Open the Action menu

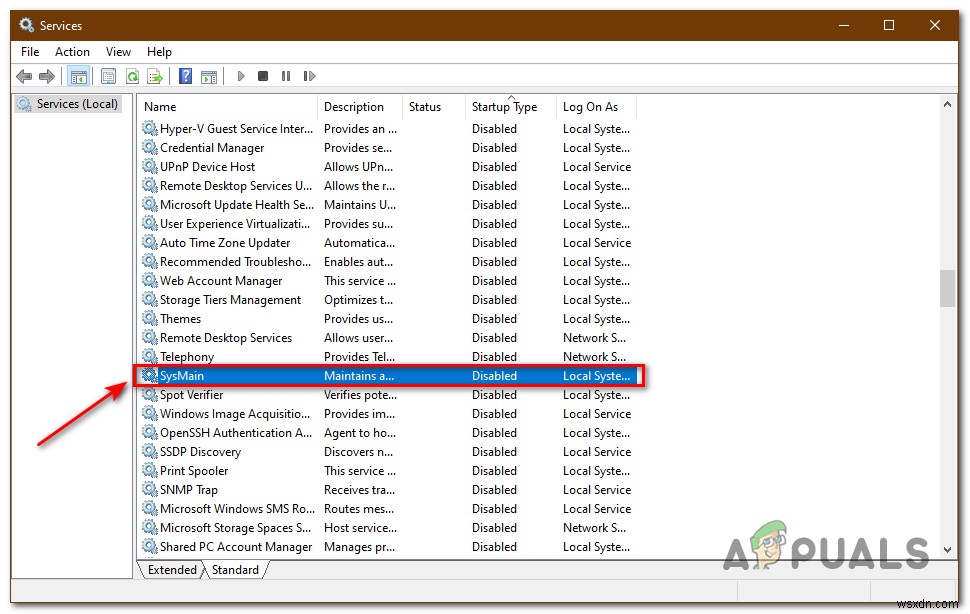pos(72,51)
